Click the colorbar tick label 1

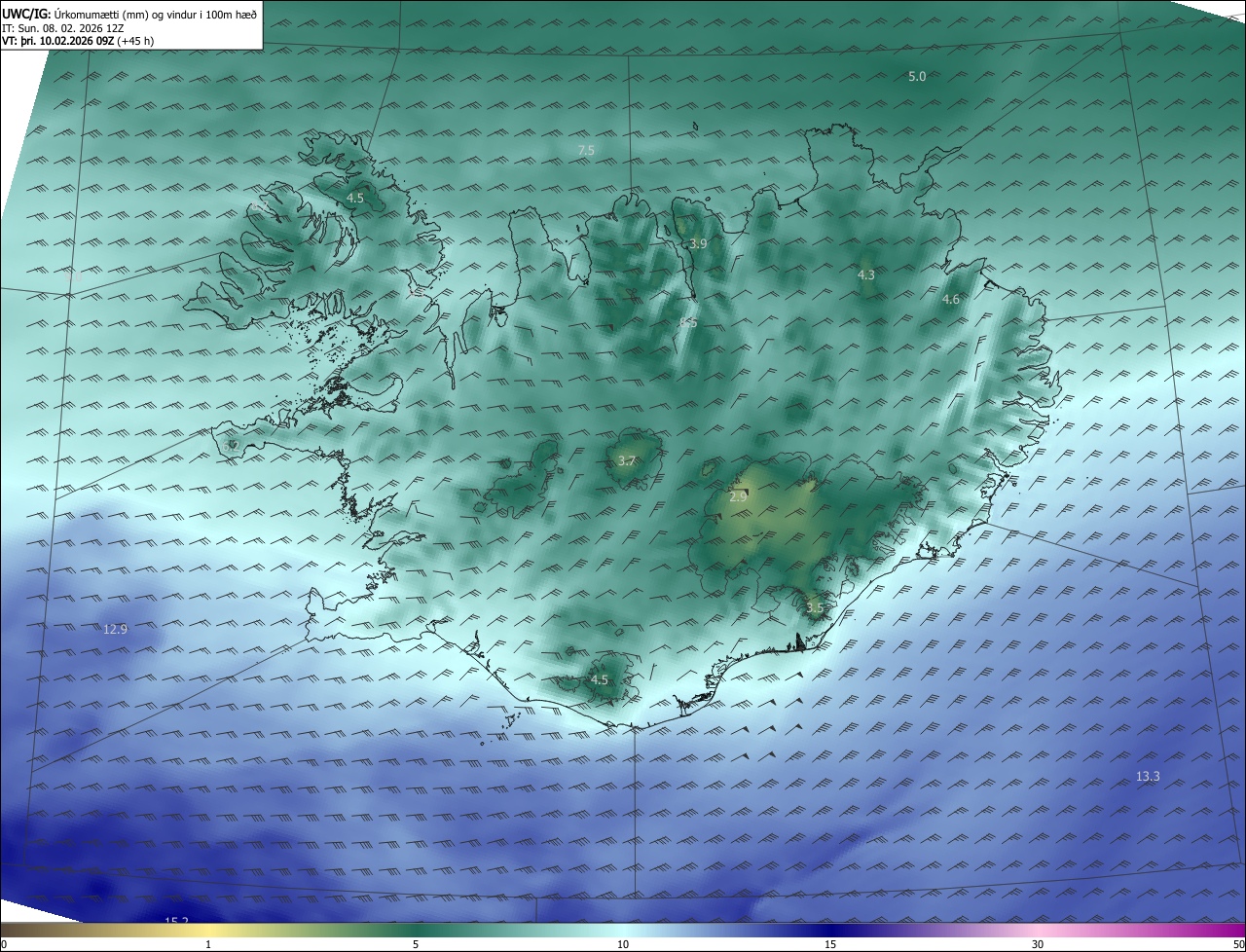208,944
